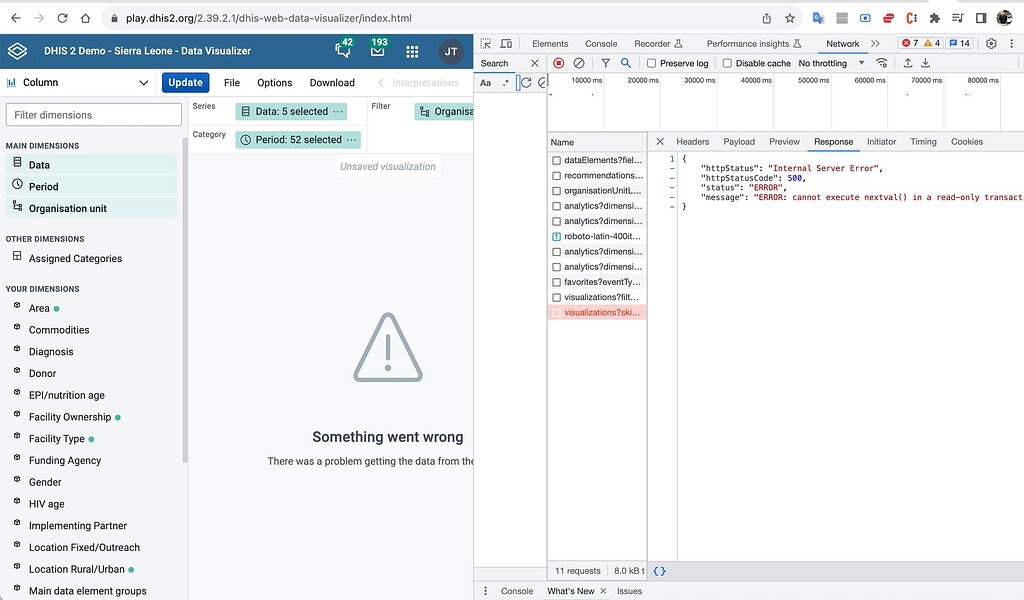Toggle device toolbar emulation mode
The height and width of the screenshot is (600, 1024).
pyautogui.click(x=507, y=43)
